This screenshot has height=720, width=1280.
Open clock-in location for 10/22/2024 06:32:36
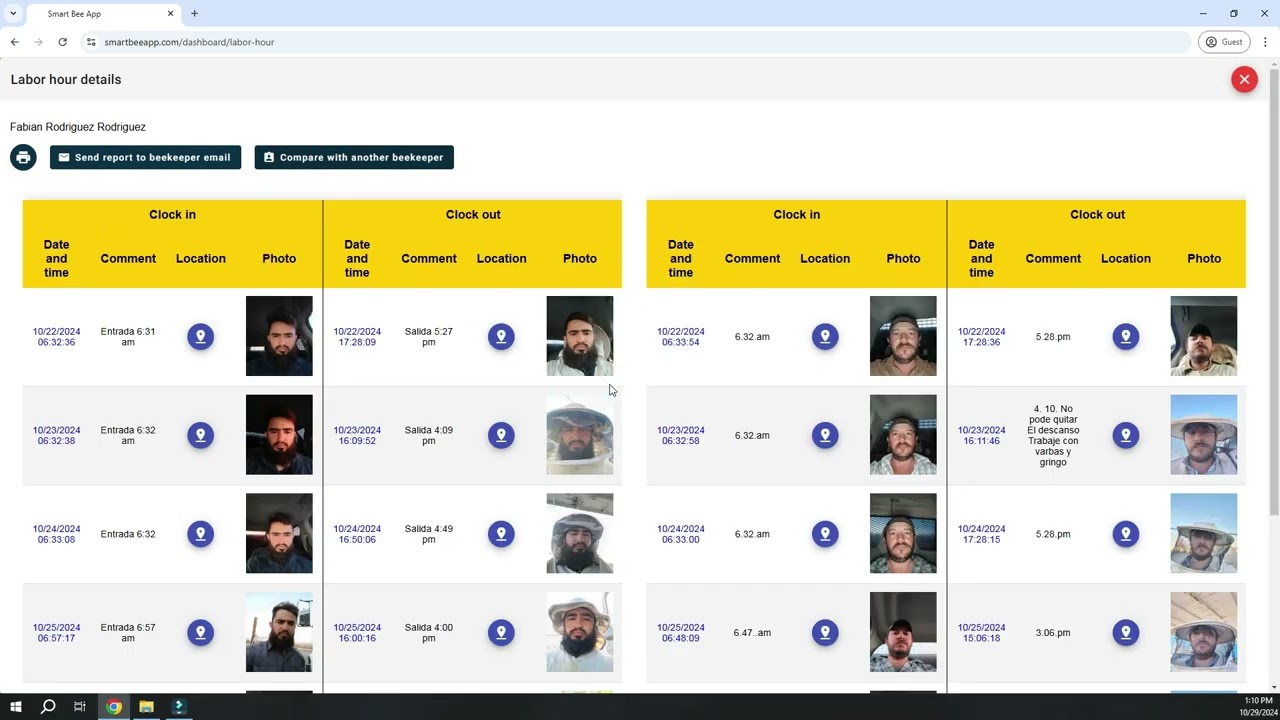(200, 337)
